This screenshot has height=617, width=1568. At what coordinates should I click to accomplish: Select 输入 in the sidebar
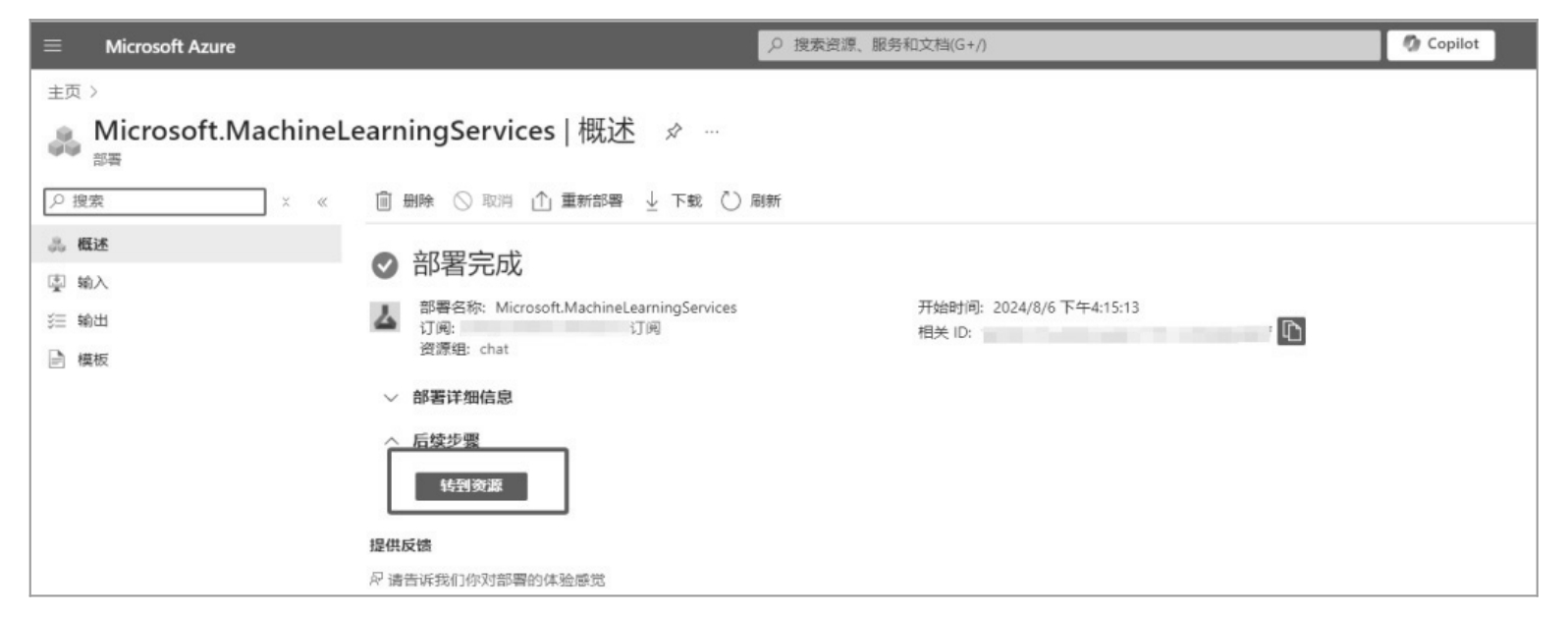click(186, 283)
